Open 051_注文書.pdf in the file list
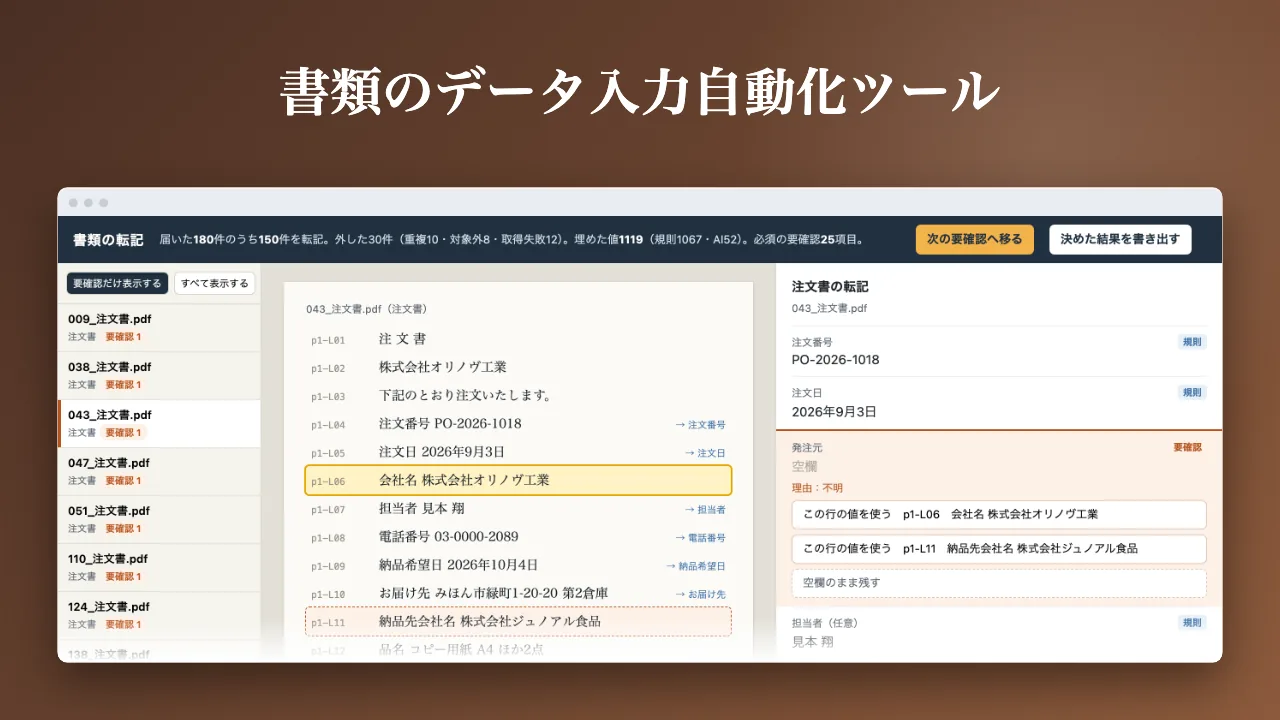The height and width of the screenshot is (720, 1280). pyautogui.click(x=159, y=520)
